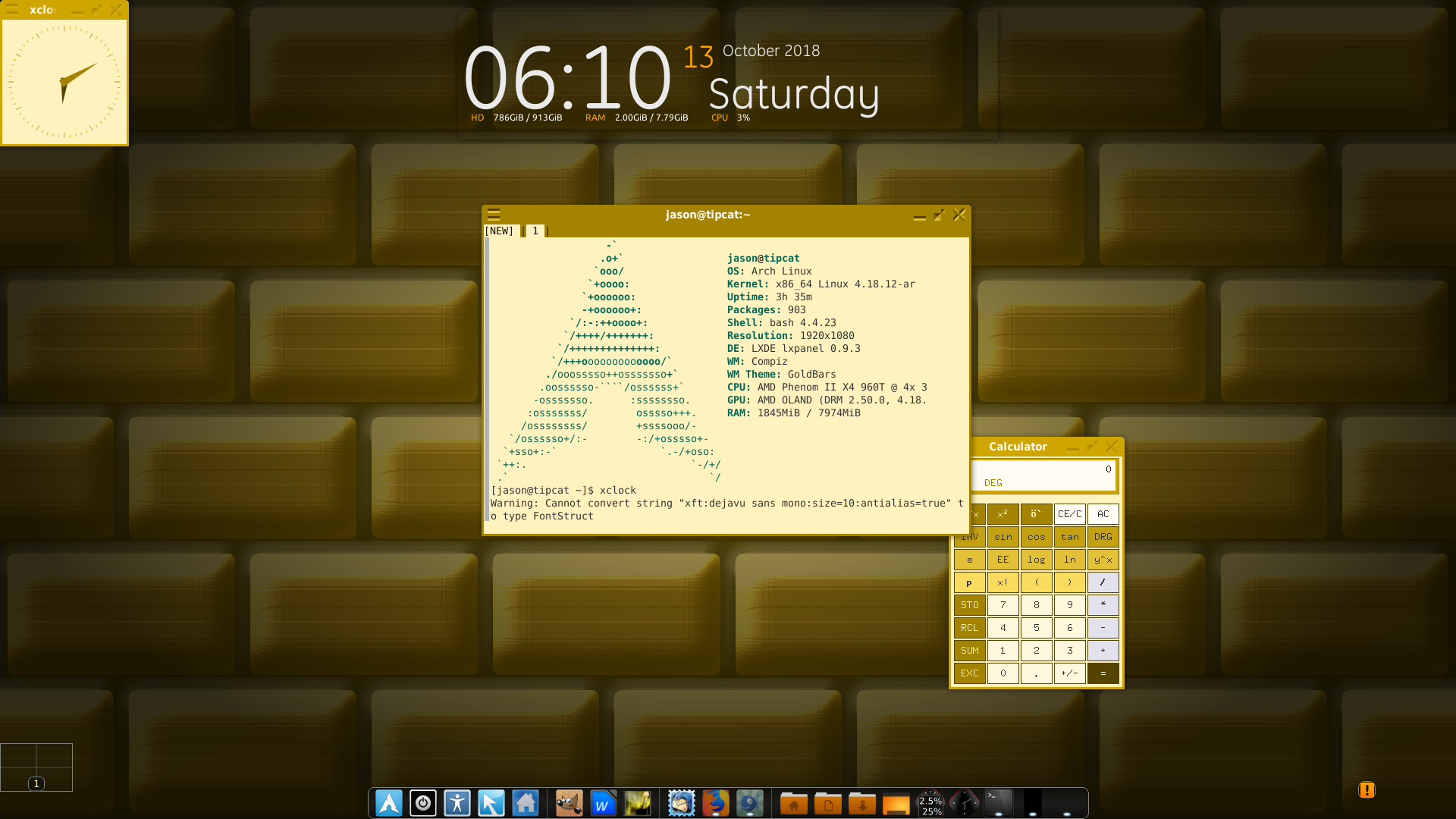Image resolution: width=1456 pixels, height=819 pixels.
Task: Click the CE/C button in Calculator
Action: [1070, 514]
